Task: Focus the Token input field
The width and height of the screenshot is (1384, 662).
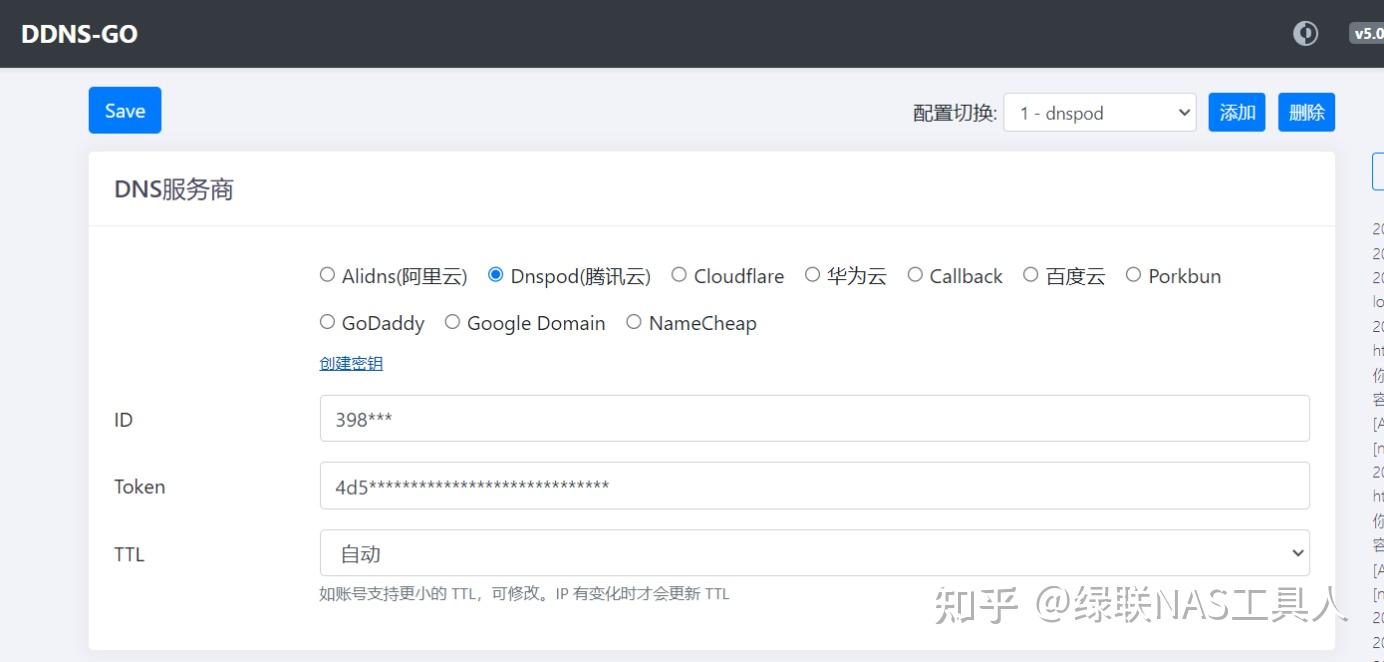Action: coord(814,486)
